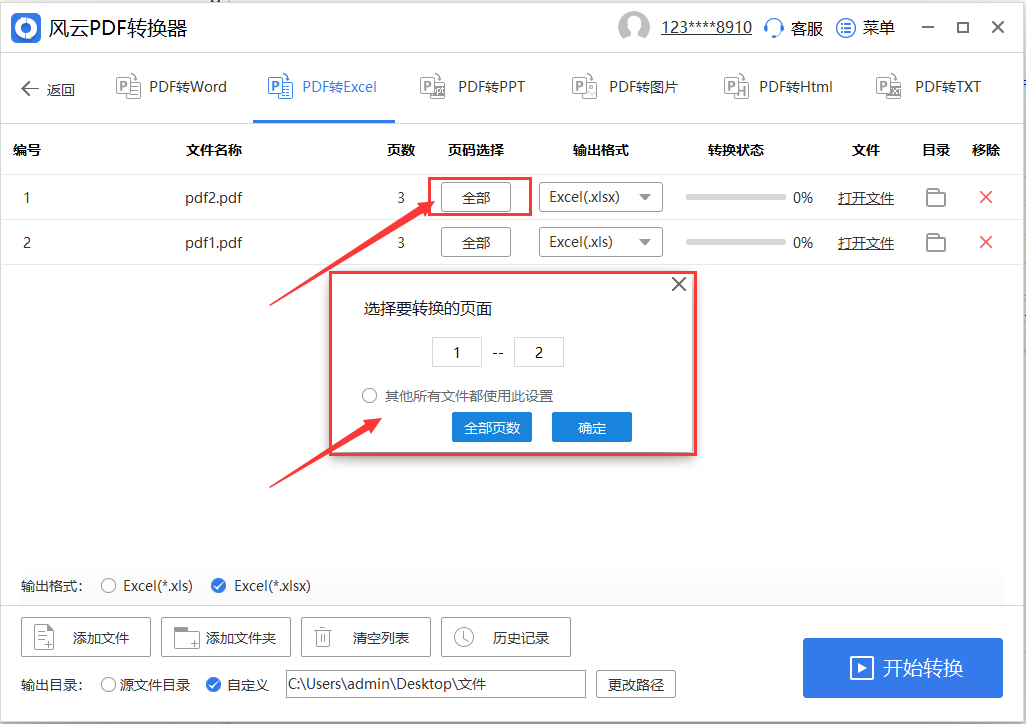Image resolution: width=1026 pixels, height=724 pixels.
Task: Remove pdf1.pdf with red X
Action: (x=985, y=242)
